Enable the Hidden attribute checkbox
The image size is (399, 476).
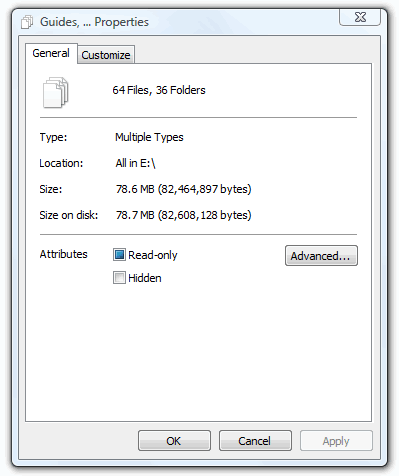119,277
